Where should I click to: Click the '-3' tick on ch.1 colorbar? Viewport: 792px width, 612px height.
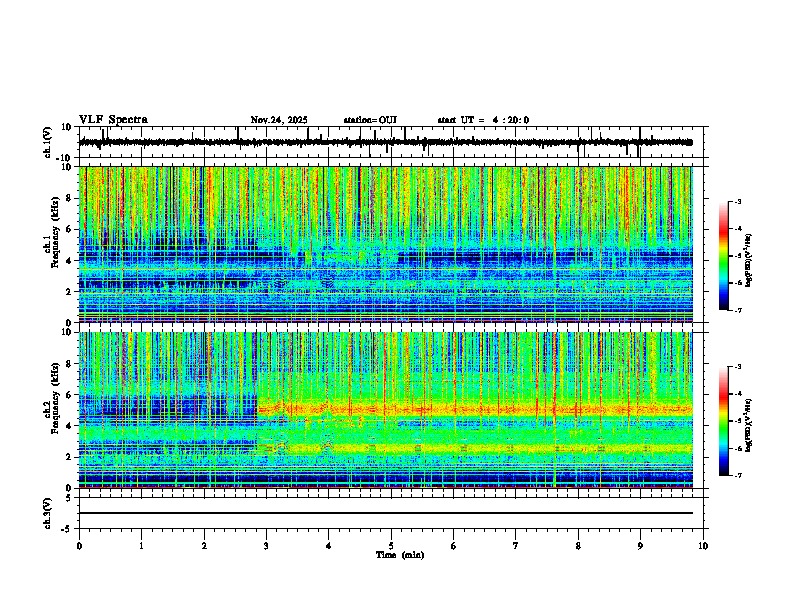click(738, 201)
